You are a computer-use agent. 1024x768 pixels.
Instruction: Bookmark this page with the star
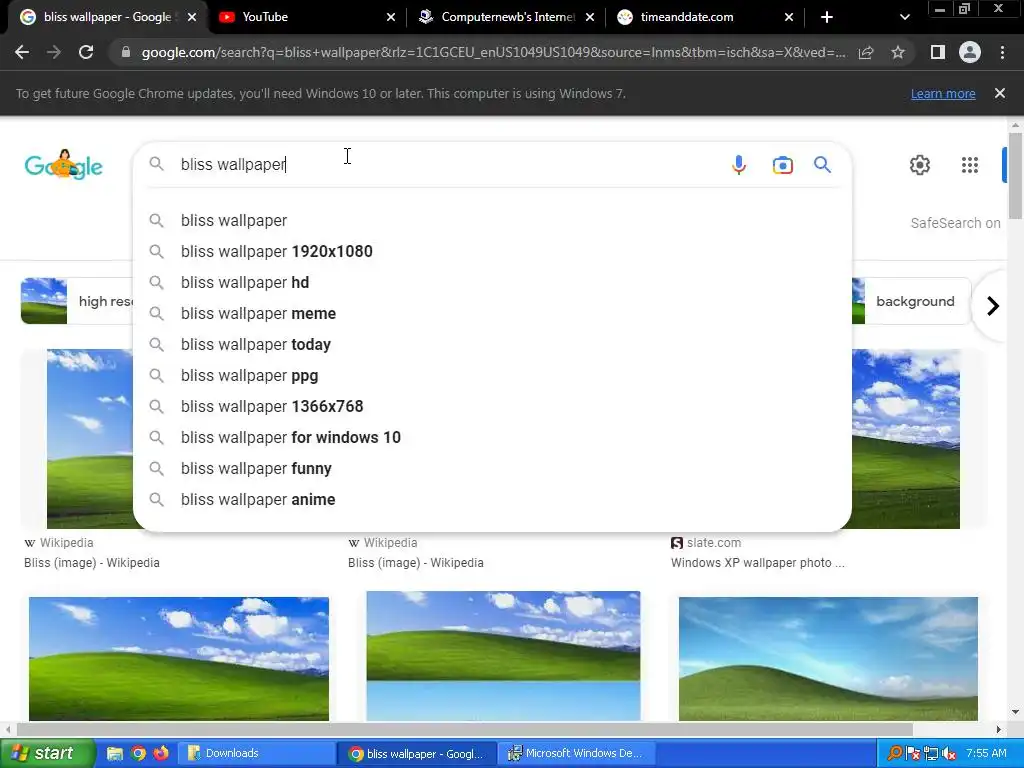click(x=898, y=52)
